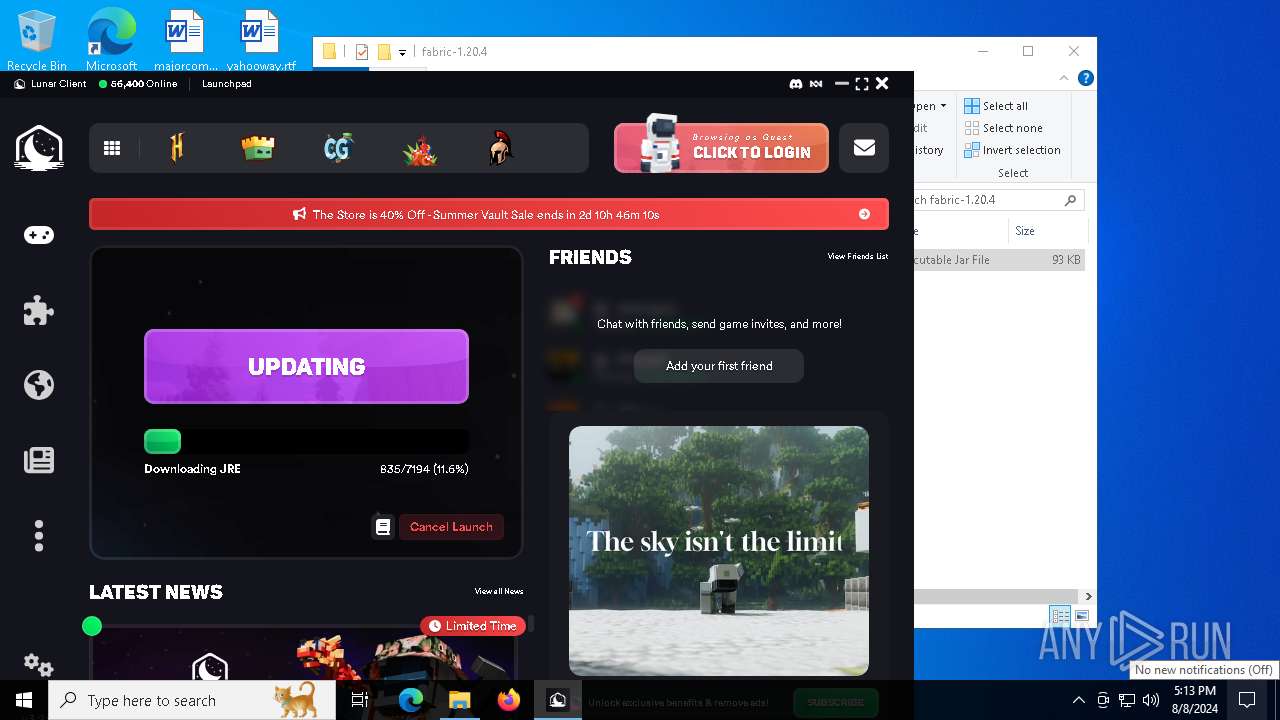Open the envelope messages inbox
Viewport: 1280px width, 720px height.
coord(864,148)
